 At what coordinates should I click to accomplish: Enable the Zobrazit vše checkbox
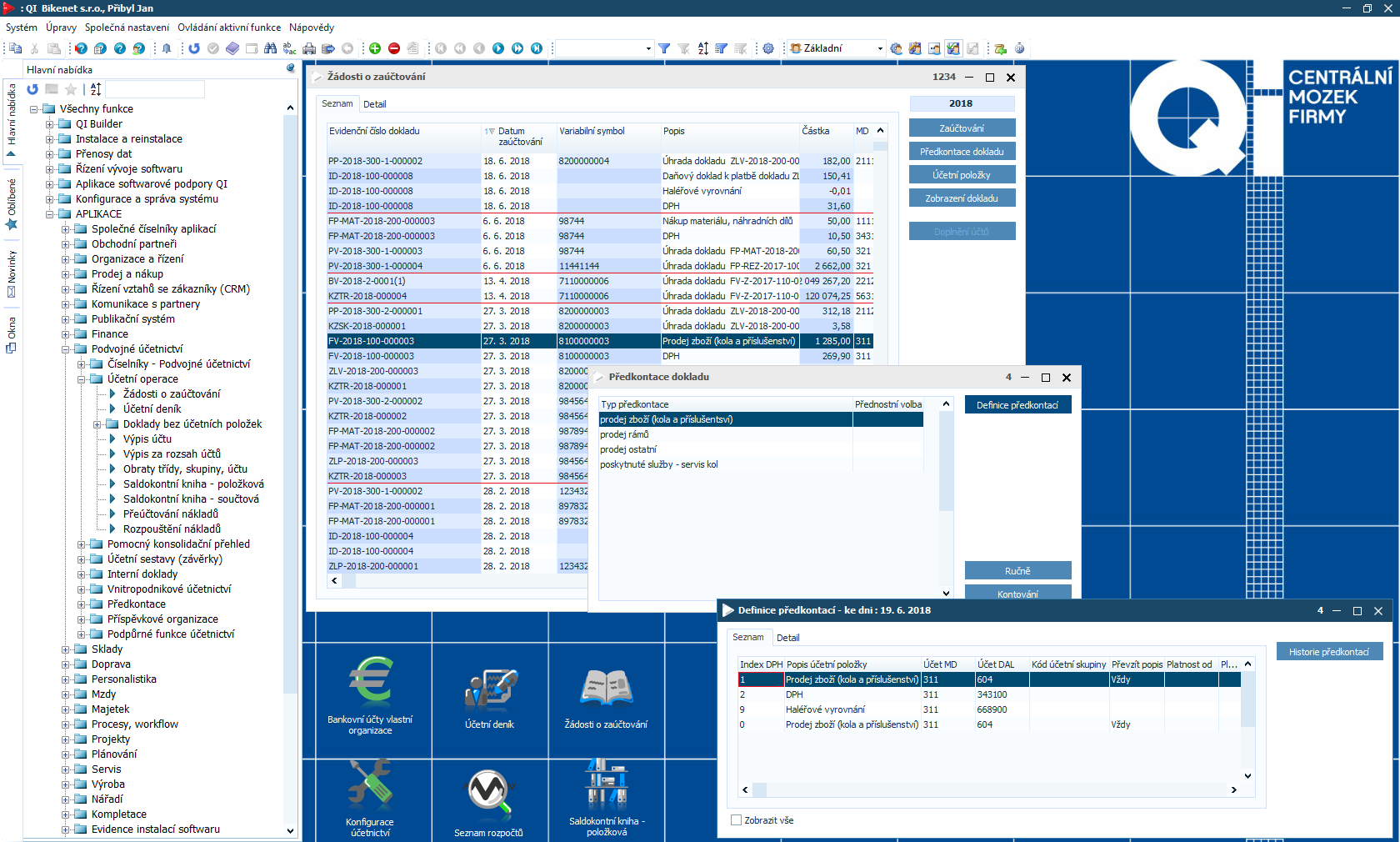[736, 820]
